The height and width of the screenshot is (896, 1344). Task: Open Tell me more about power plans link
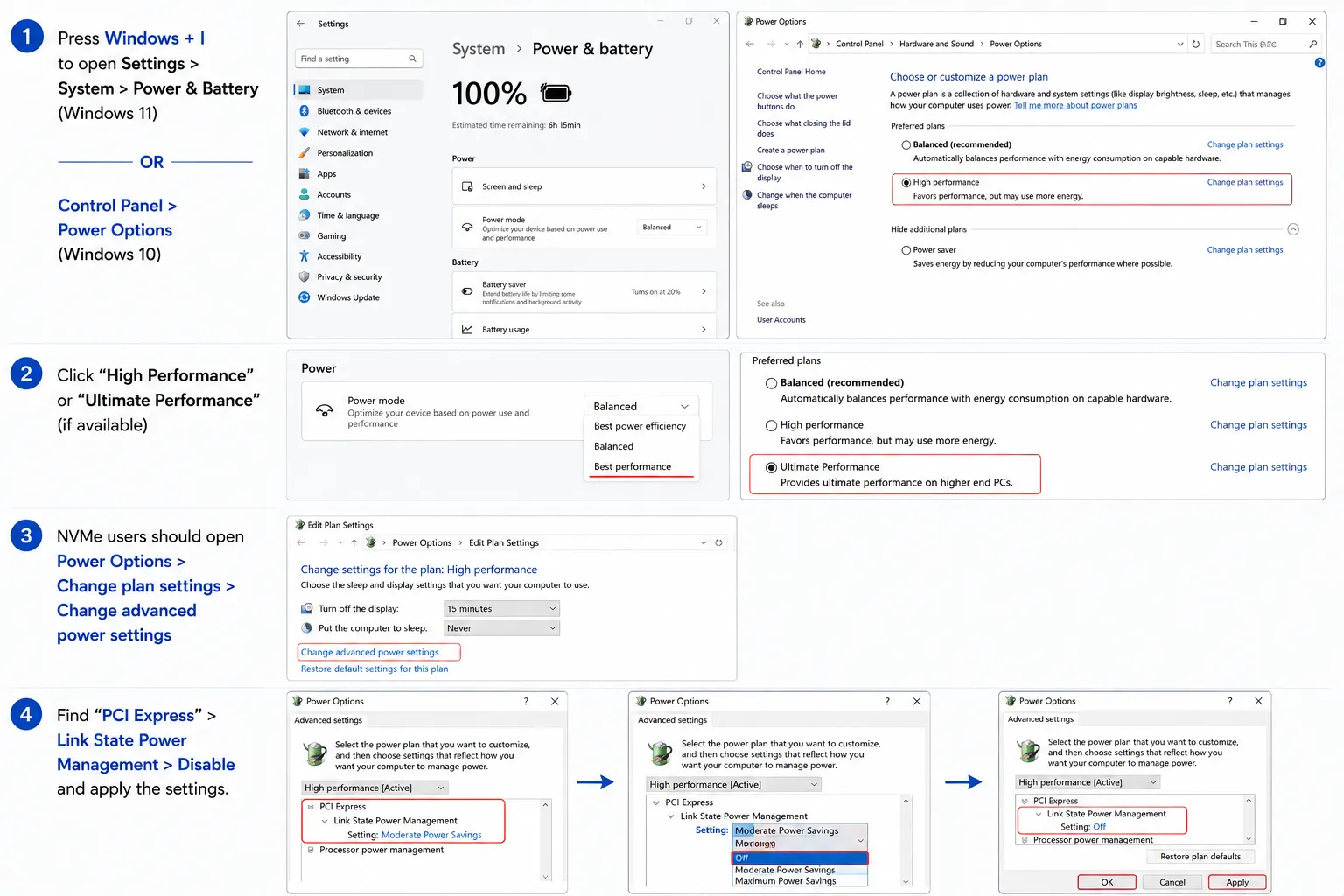coord(1075,105)
